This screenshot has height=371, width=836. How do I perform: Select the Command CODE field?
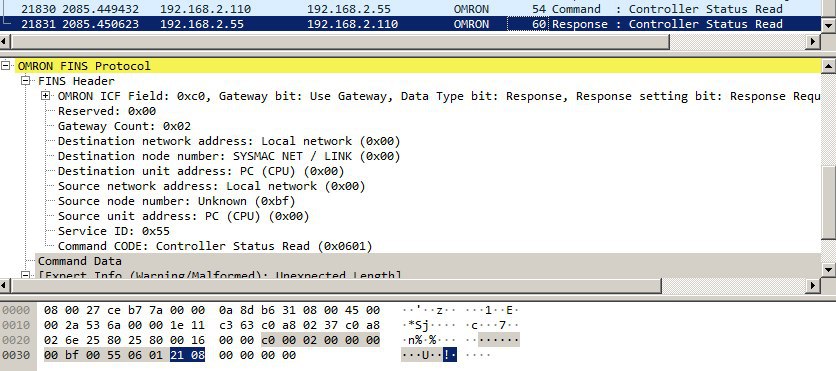click(215, 246)
